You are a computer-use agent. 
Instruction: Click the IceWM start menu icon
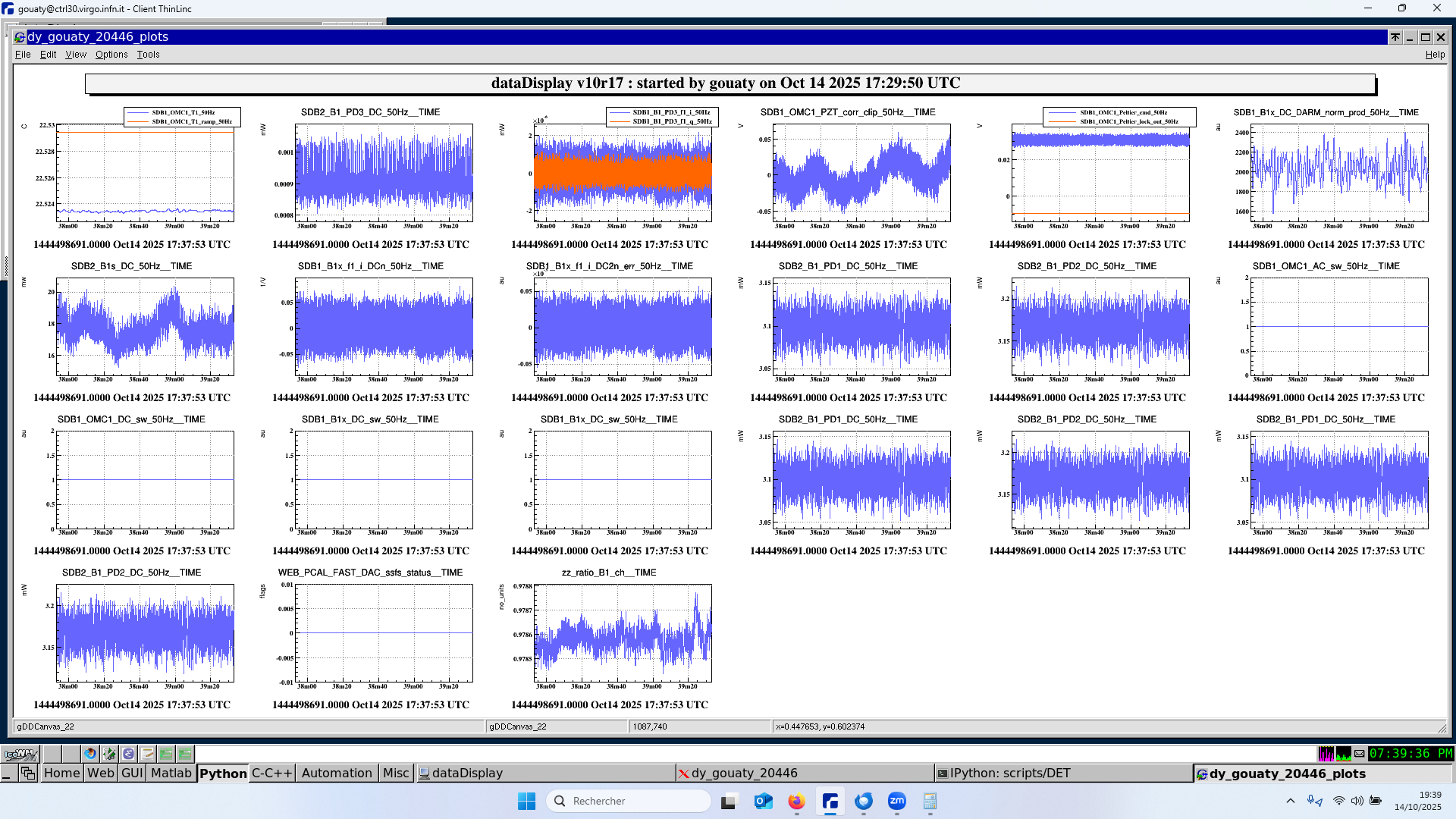coord(20,754)
